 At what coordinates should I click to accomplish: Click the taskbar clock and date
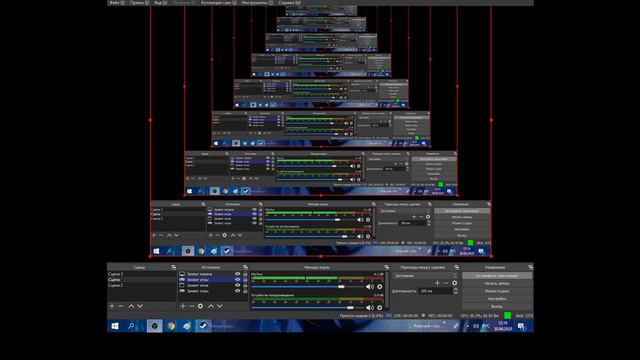[503, 326]
